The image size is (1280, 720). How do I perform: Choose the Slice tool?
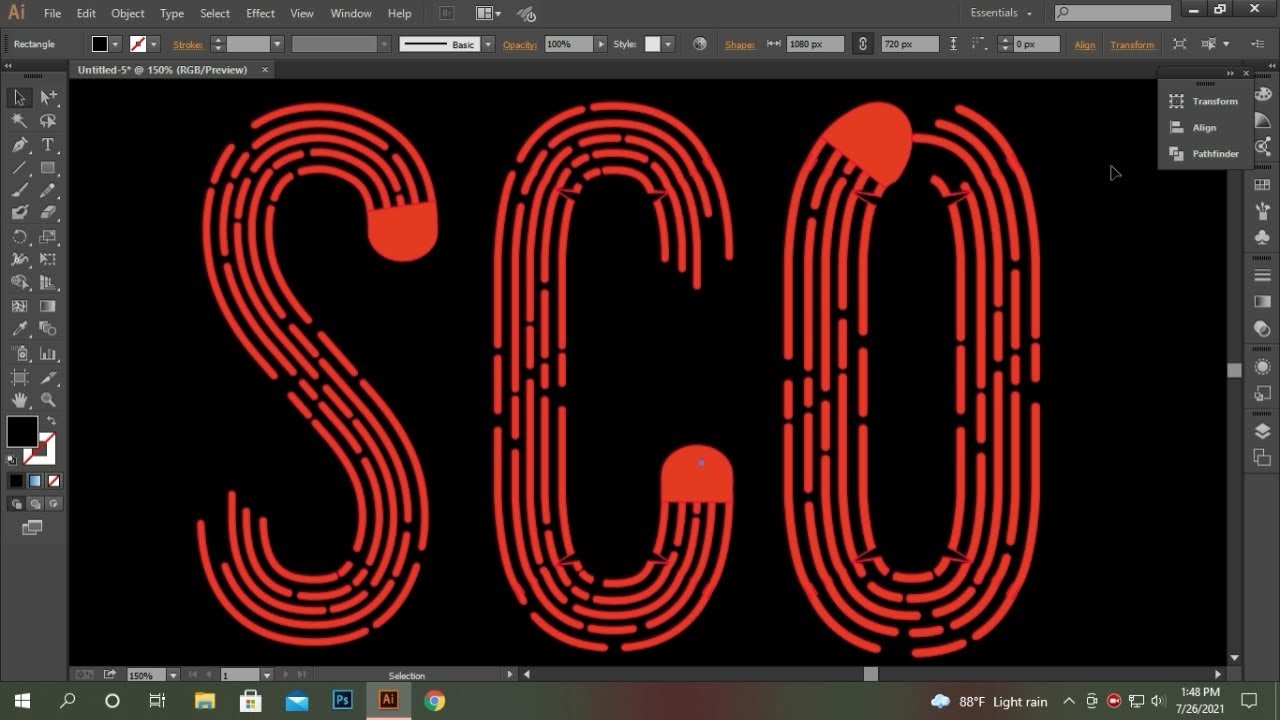pos(48,377)
